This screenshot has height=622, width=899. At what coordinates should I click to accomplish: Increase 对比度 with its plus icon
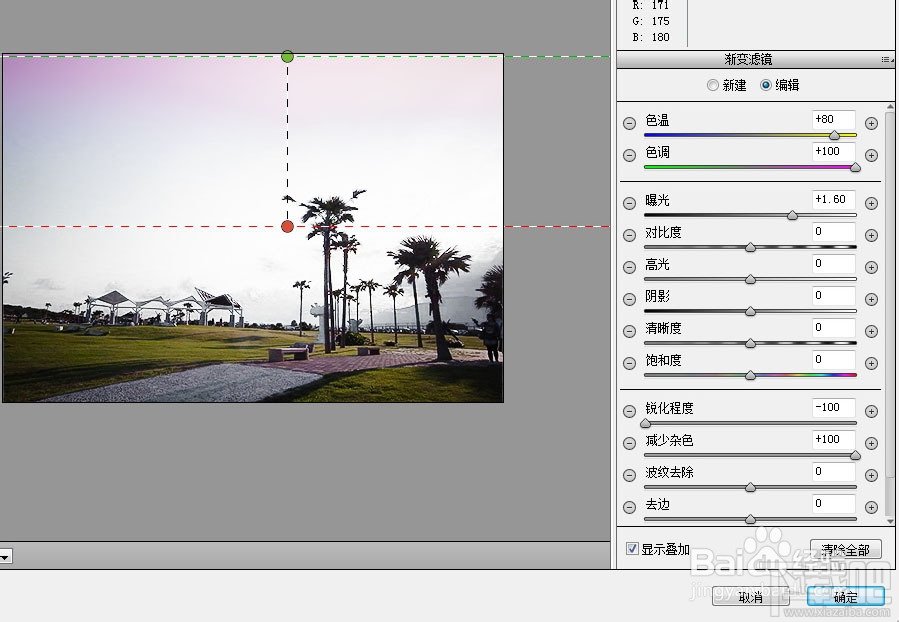[x=871, y=234]
